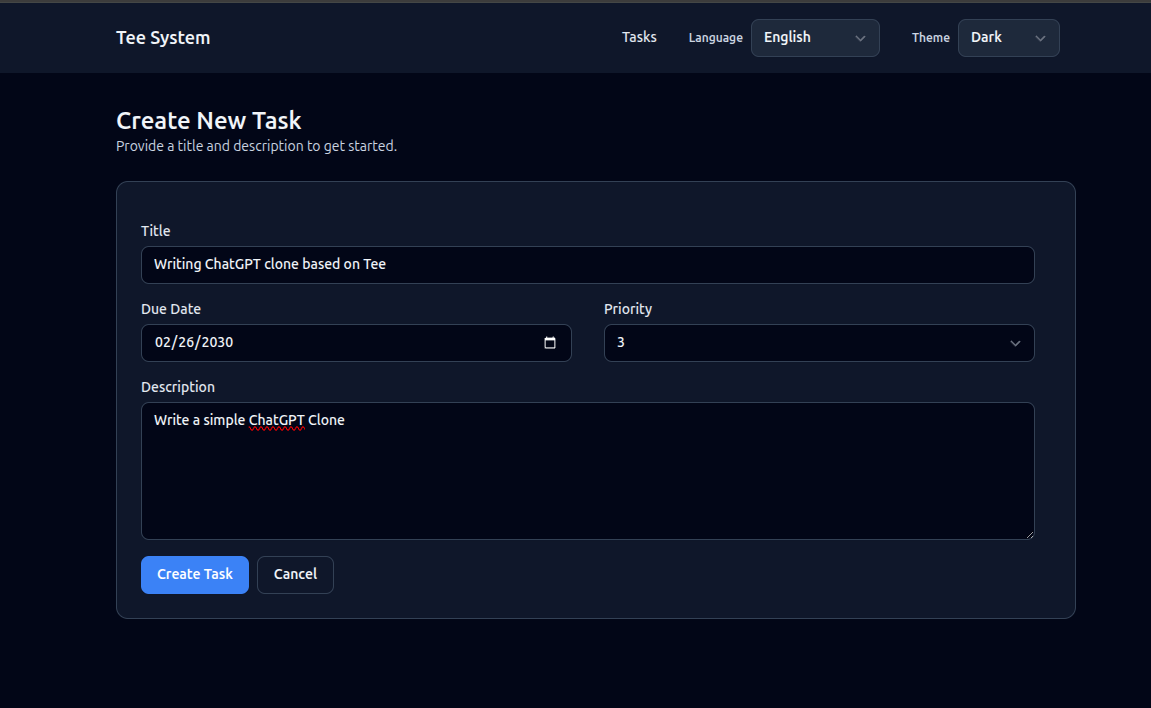Click the Due Date label
Screen dimensions: 1151x708
pos(171,309)
